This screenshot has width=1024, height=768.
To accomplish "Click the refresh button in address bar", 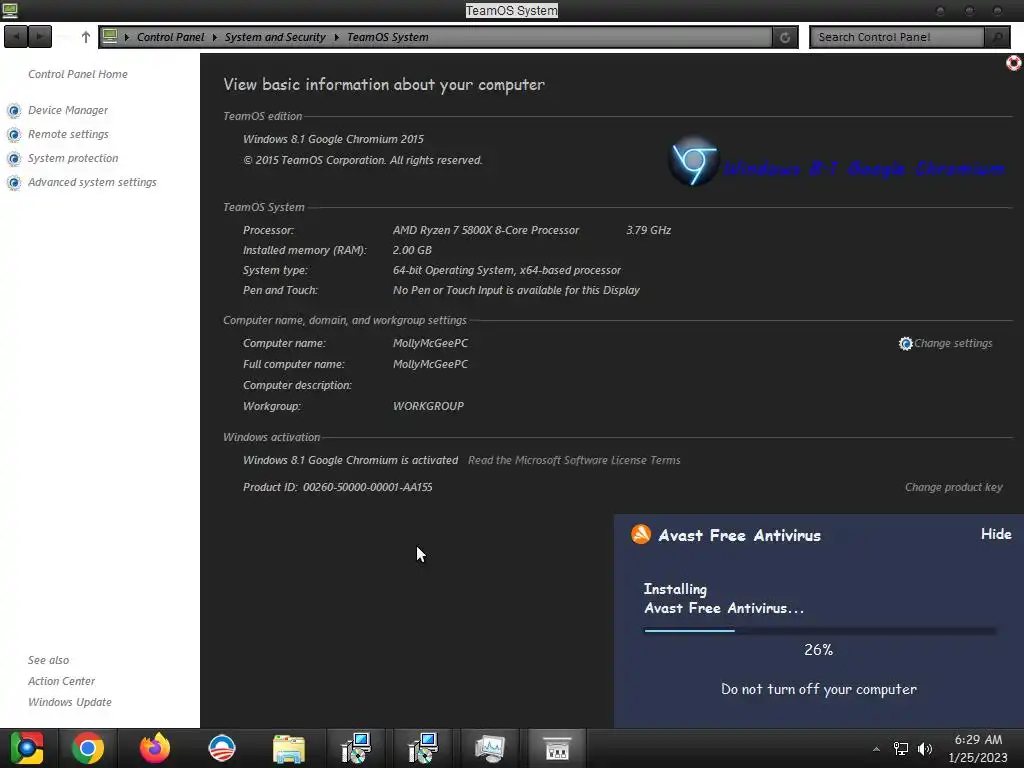I will (784, 37).
